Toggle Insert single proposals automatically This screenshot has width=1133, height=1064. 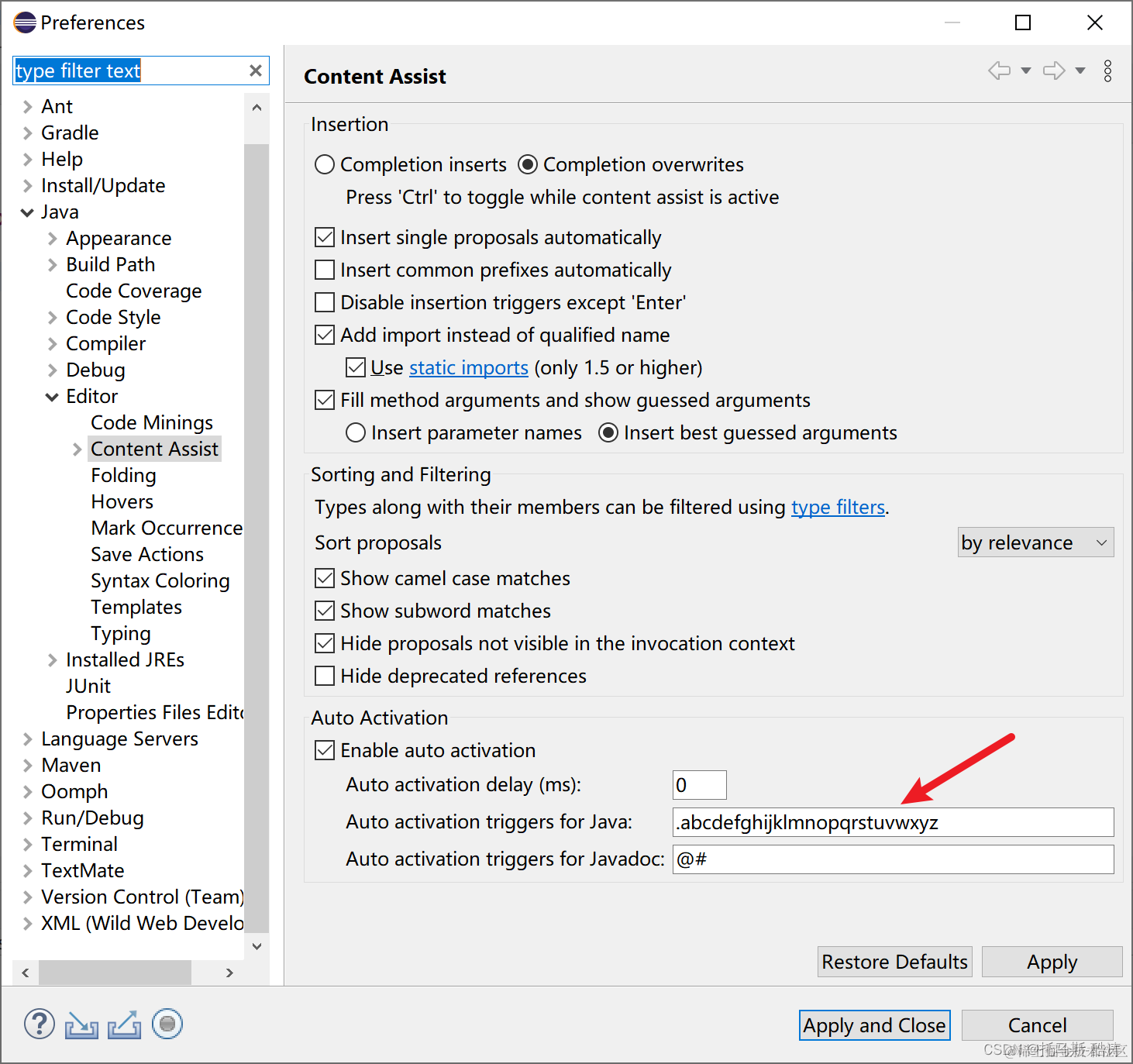pyautogui.click(x=325, y=237)
